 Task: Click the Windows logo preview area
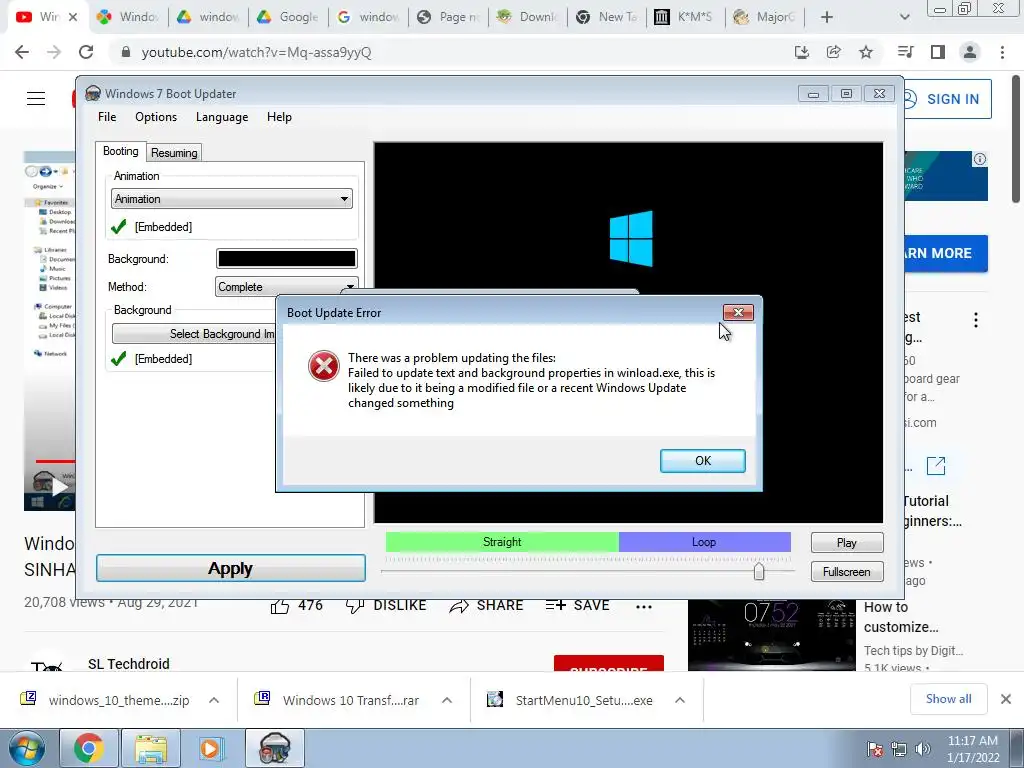pyautogui.click(x=631, y=238)
